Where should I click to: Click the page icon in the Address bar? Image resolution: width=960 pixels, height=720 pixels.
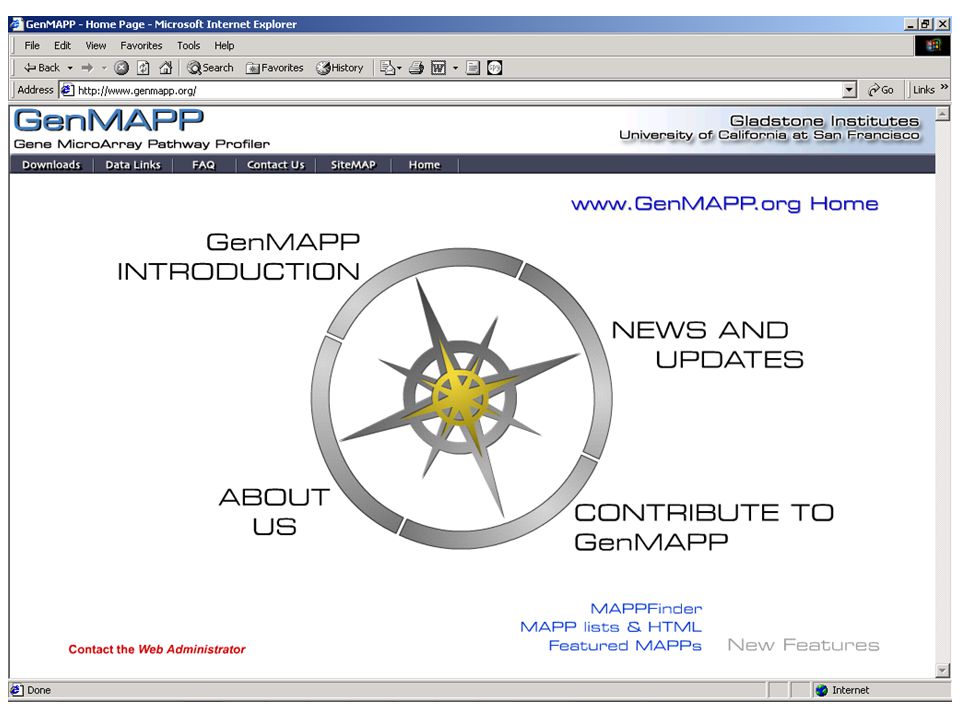tap(67, 91)
